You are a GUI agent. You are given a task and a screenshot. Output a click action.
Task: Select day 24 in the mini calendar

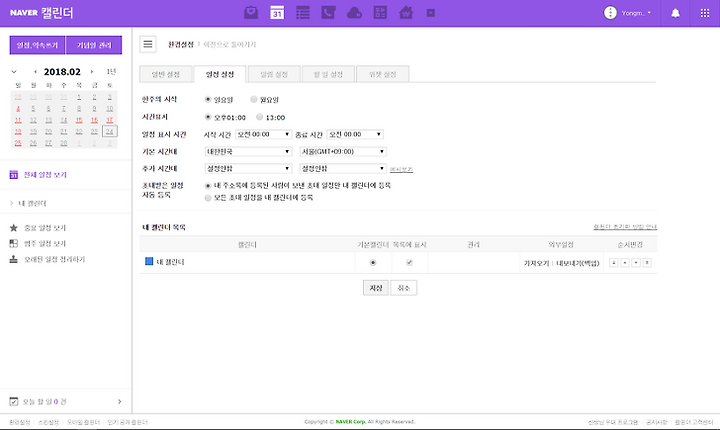pyautogui.click(x=109, y=131)
